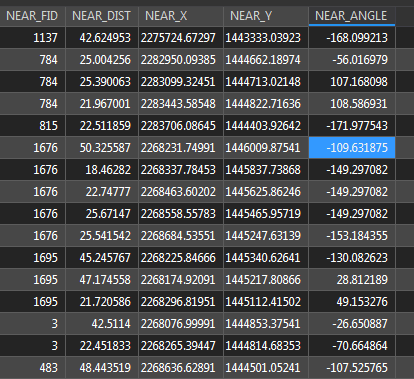Select the highlighted cell -109.631875
Screen dimensions: 414x379
[x=352, y=148]
